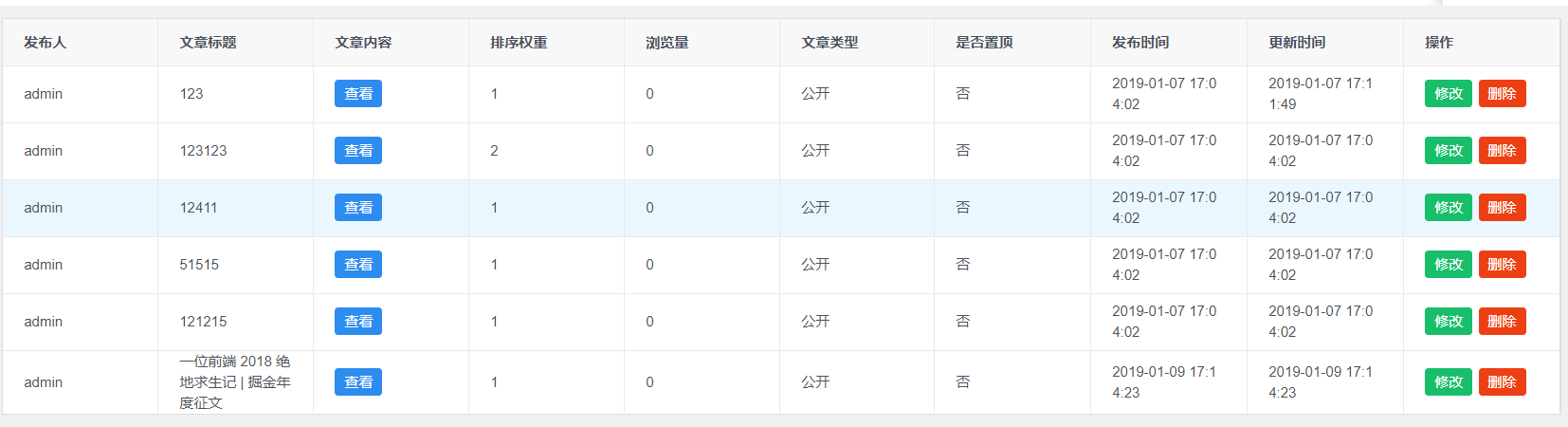Click 修改 for article 121215

pos(1449,321)
